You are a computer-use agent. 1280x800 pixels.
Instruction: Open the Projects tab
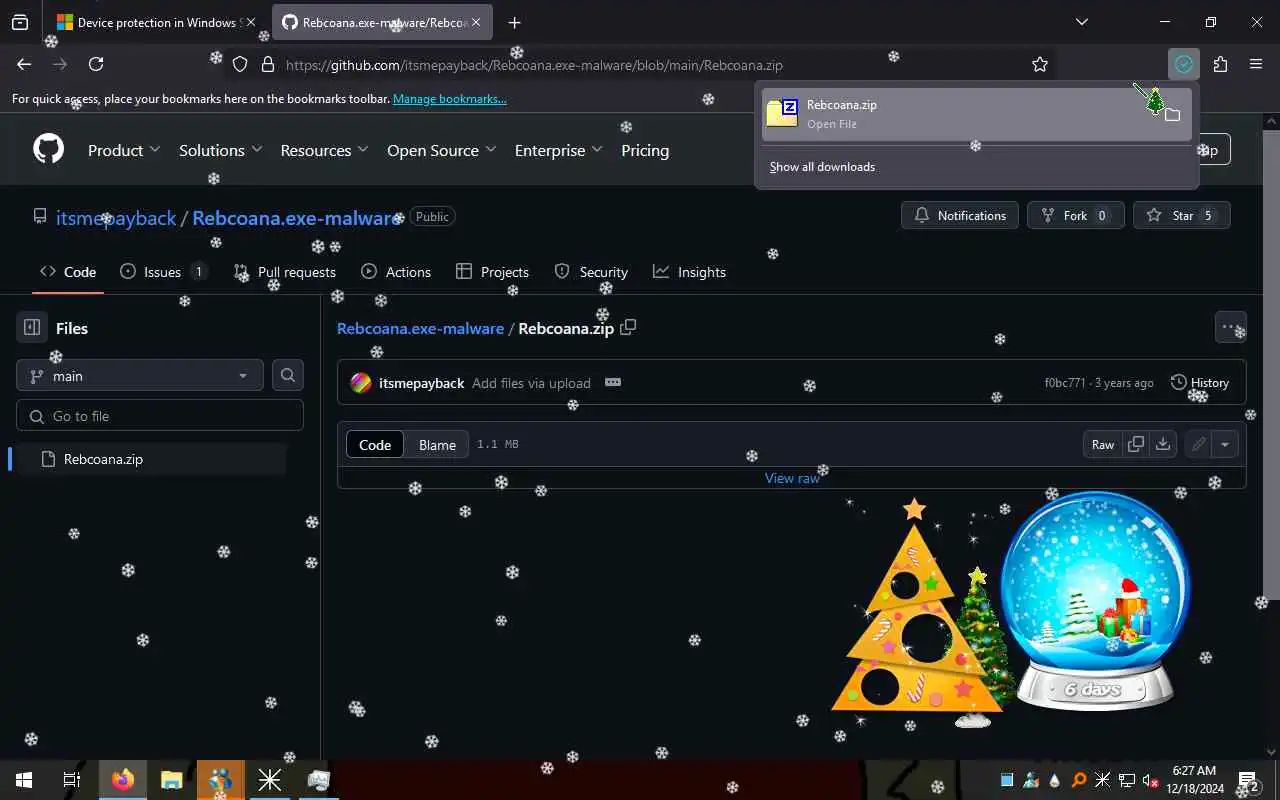(492, 272)
